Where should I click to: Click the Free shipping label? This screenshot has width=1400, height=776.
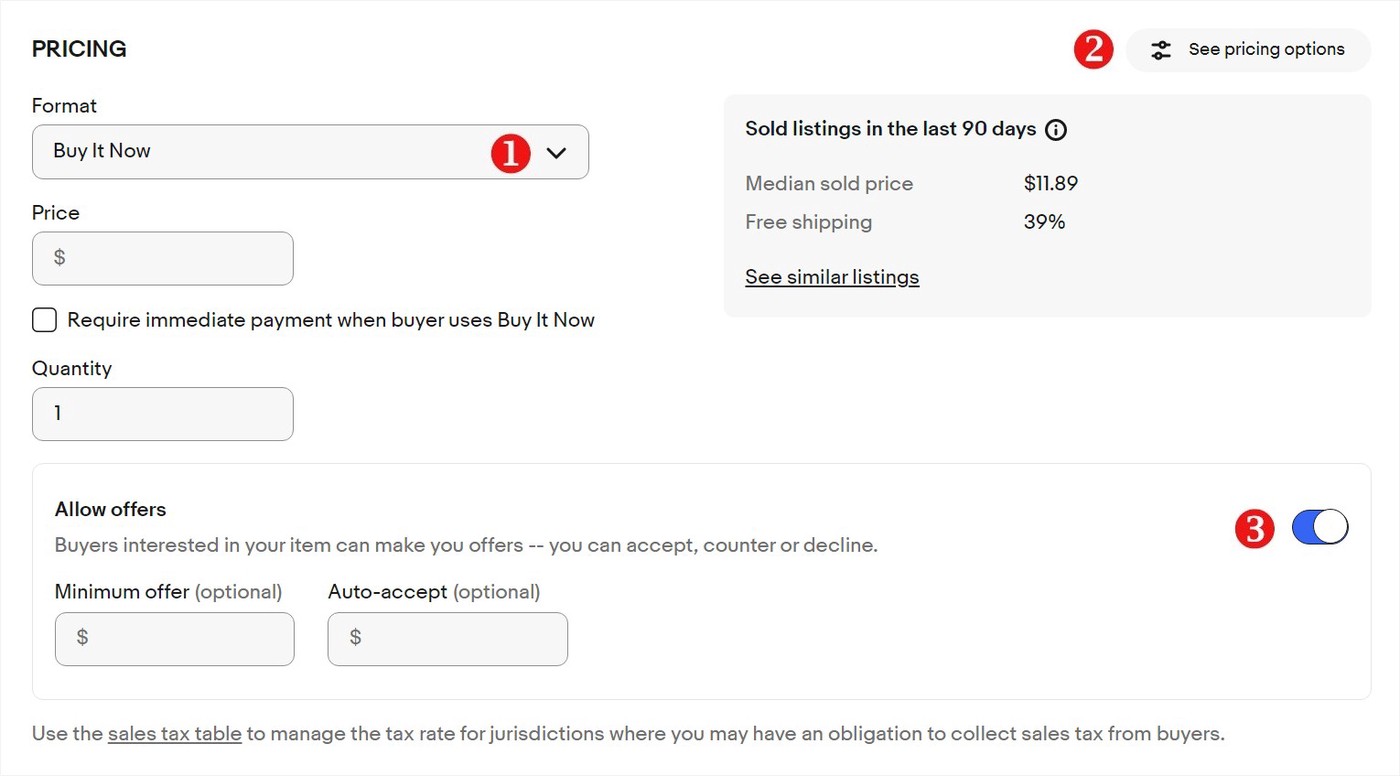[809, 222]
